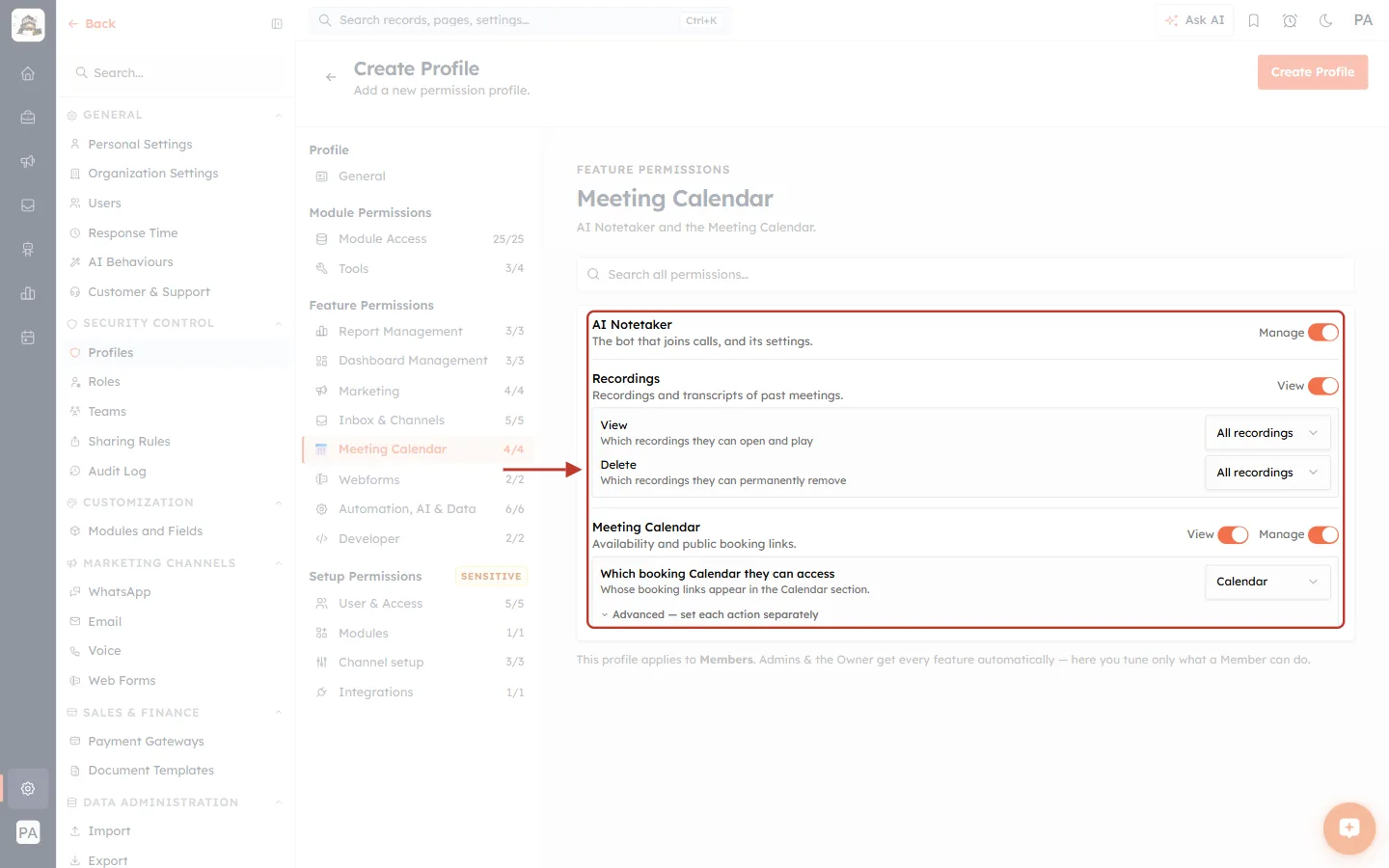Click the PA avatar at bottom of rail
This screenshot has height=868, width=1389.
pos(28,832)
